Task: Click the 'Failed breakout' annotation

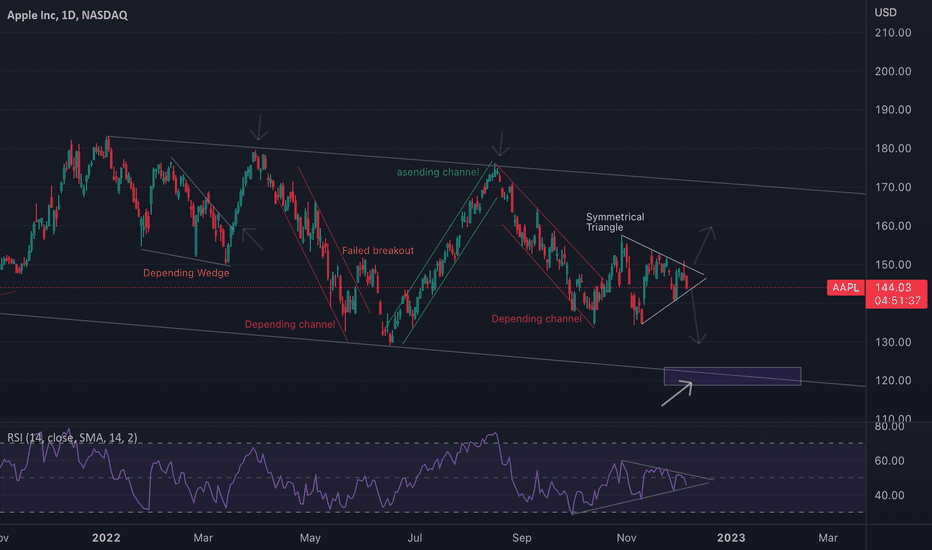Action: pyautogui.click(x=377, y=251)
